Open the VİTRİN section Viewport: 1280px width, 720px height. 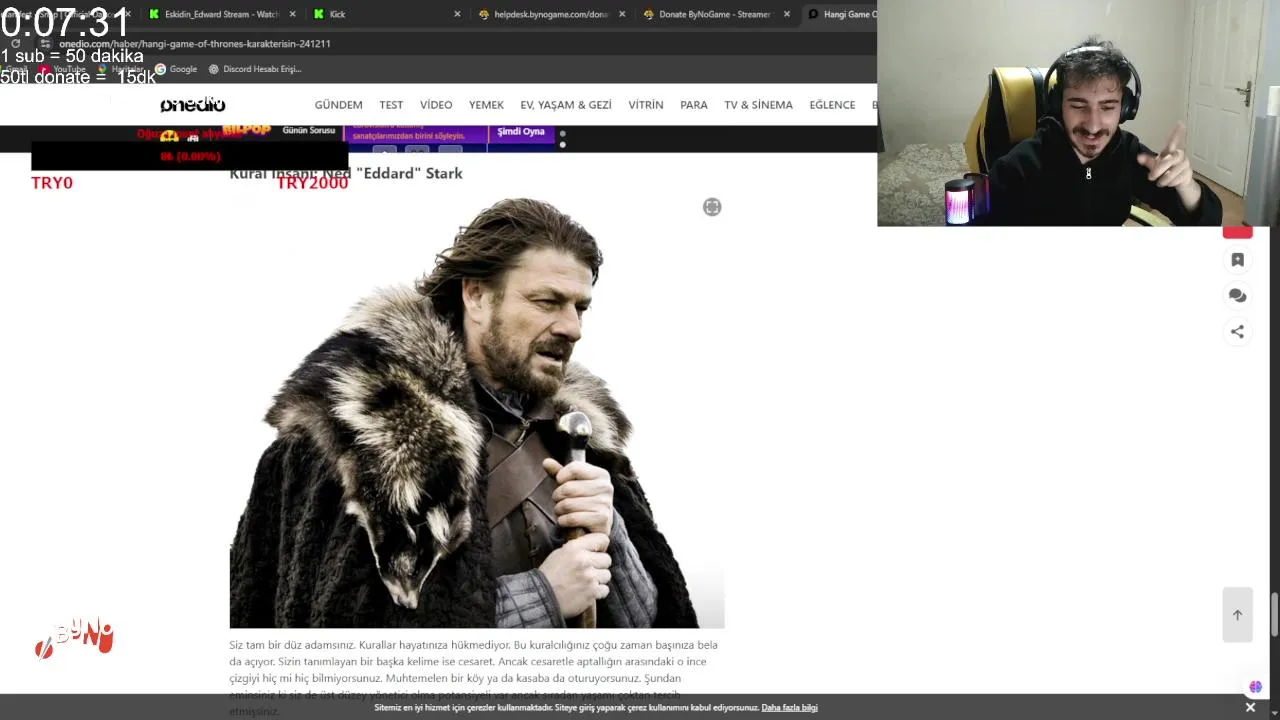pyautogui.click(x=646, y=105)
